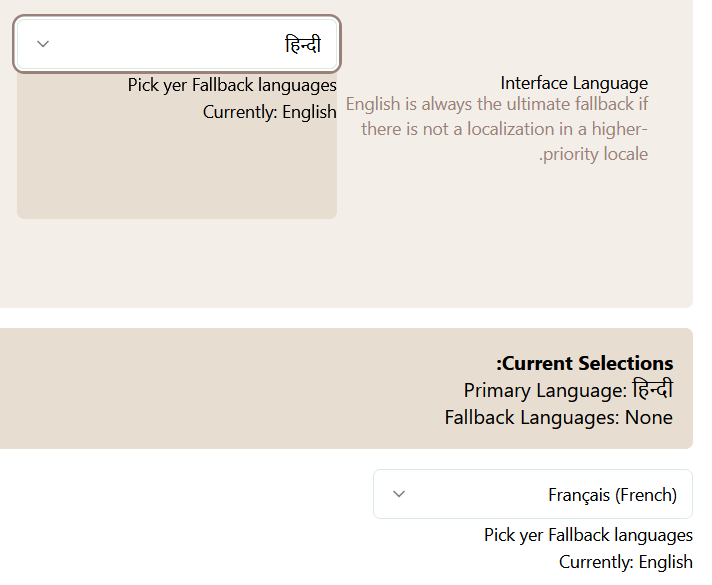Click the हिन्दी value beside "Primary Language"
712x585 pixels.
652,390
